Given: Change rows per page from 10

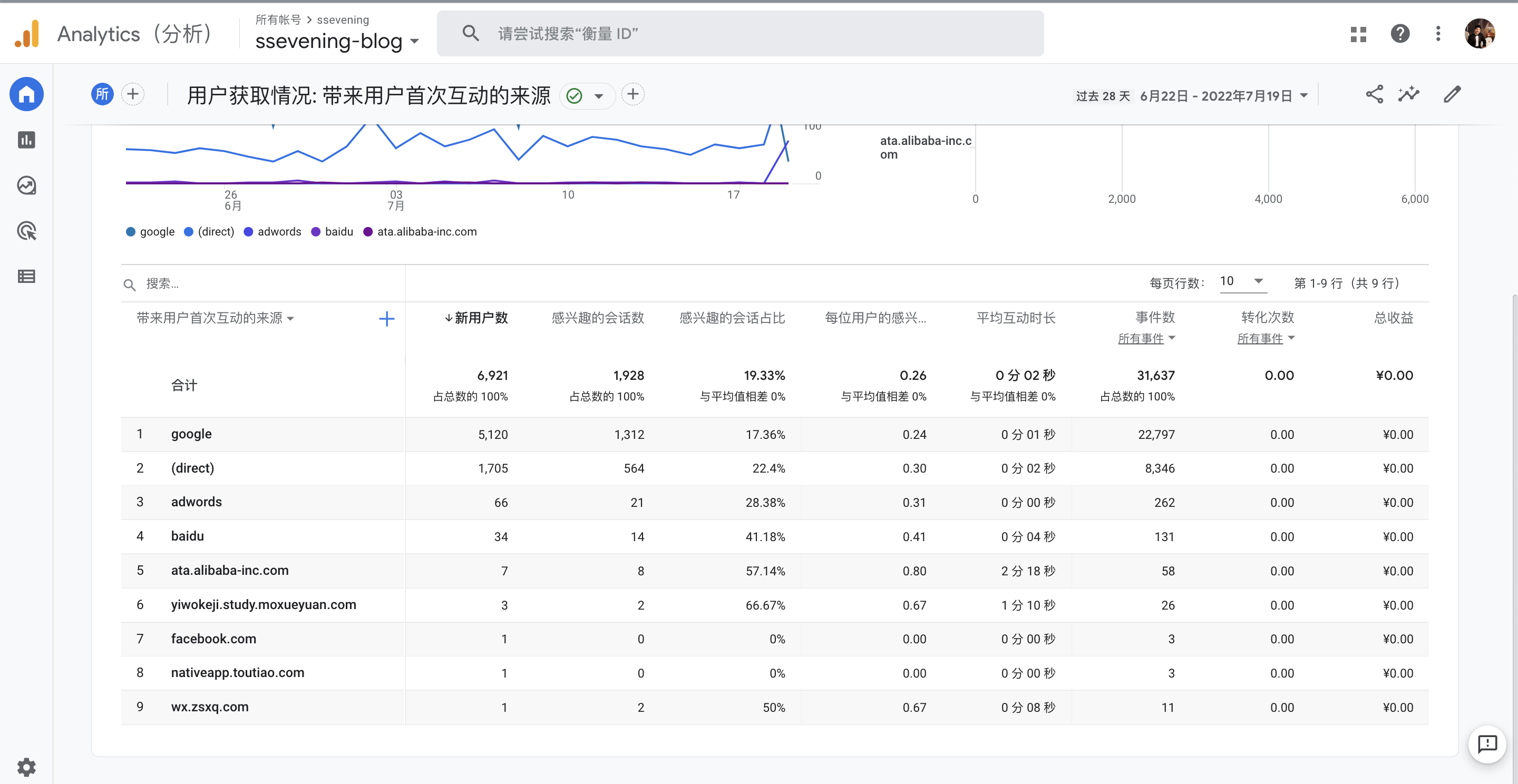Looking at the screenshot, I should (x=1242, y=281).
